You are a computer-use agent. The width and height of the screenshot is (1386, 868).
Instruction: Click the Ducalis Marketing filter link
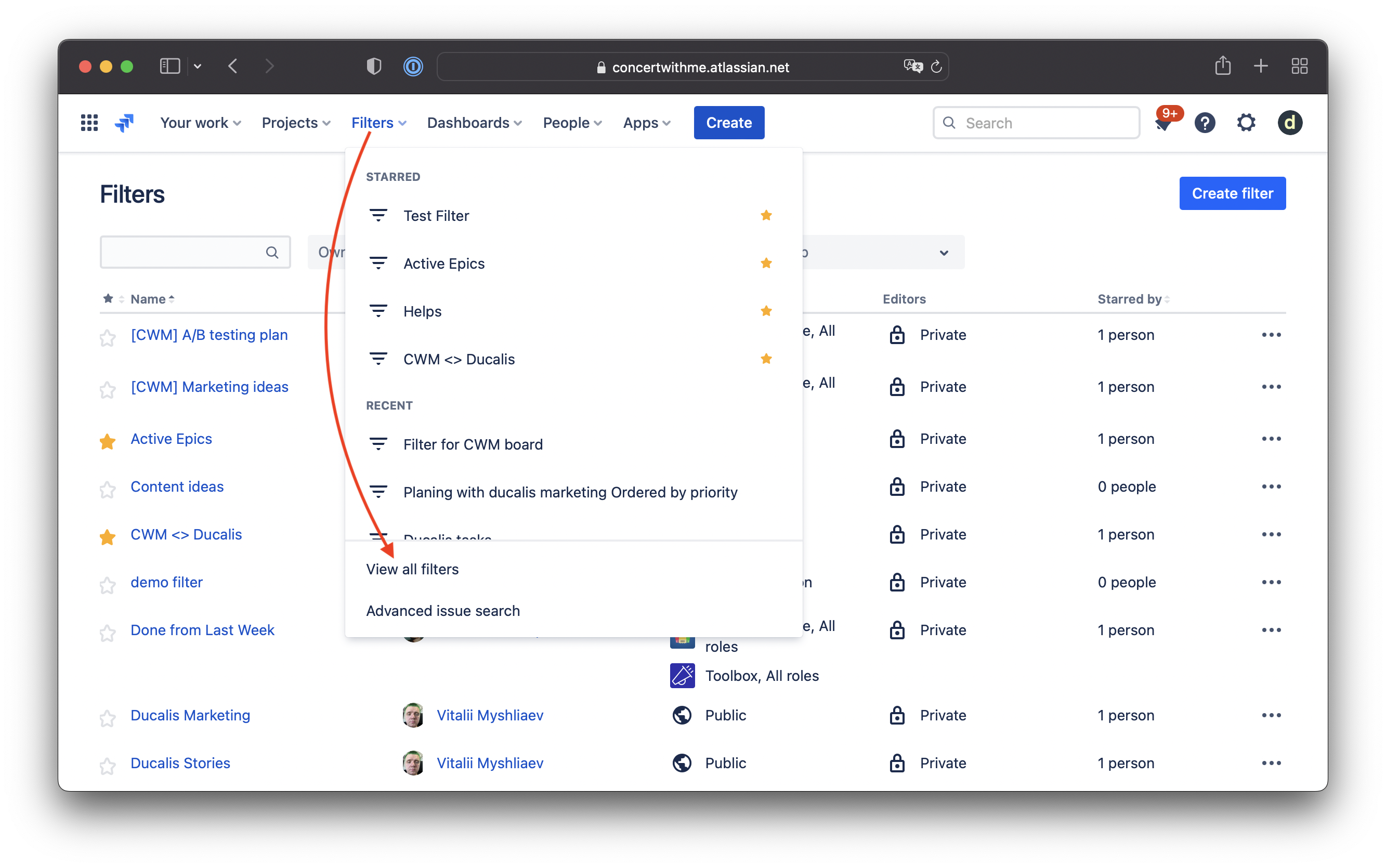click(191, 715)
